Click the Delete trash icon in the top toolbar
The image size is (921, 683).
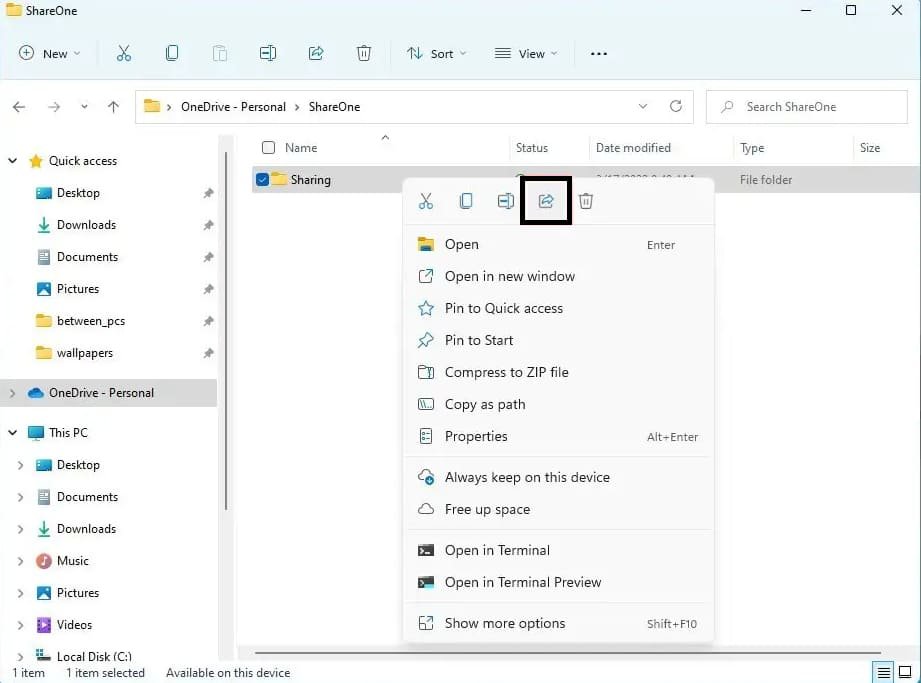[x=364, y=54]
